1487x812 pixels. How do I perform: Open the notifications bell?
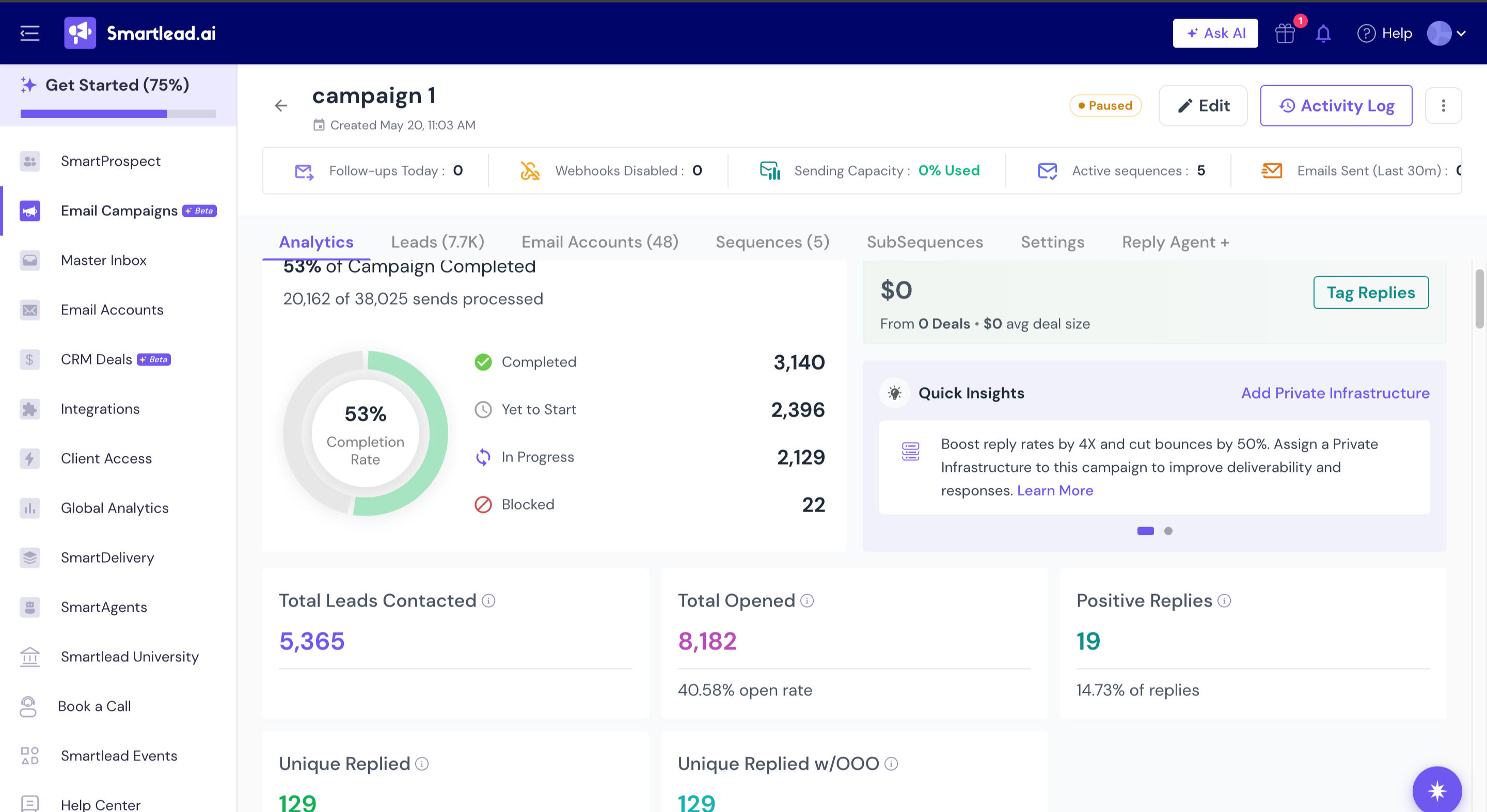pyautogui.click(x=1323, y=34)
